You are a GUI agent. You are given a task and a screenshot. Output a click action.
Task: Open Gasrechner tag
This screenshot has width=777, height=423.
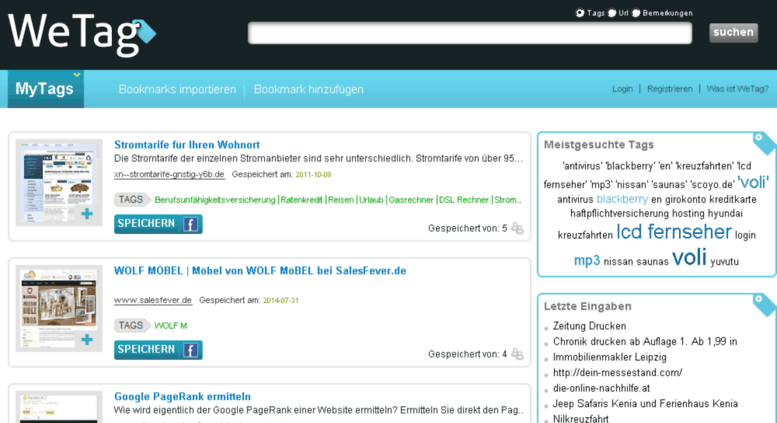(x=411, y=200)
